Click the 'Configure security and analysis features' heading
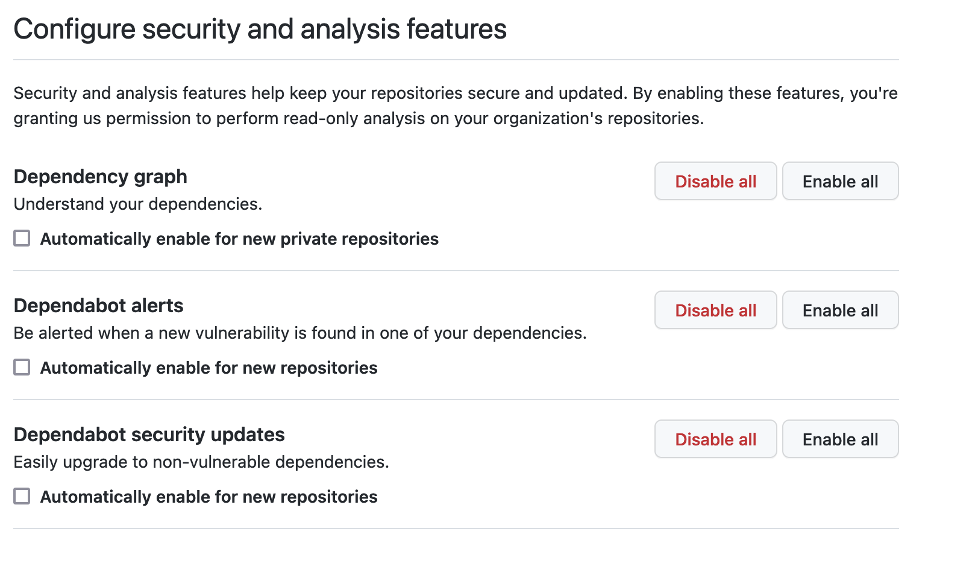 pyautogui.click(x=260, y=29)
